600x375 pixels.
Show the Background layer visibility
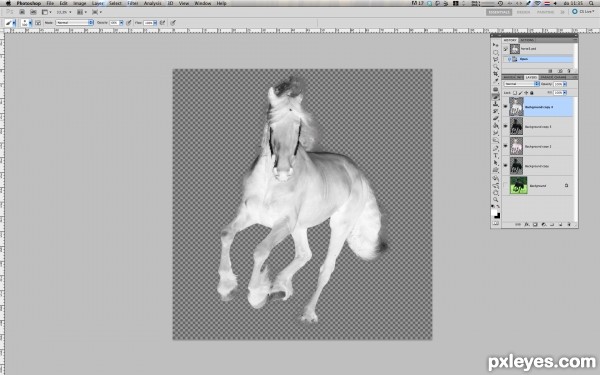[x=505, y=186]
